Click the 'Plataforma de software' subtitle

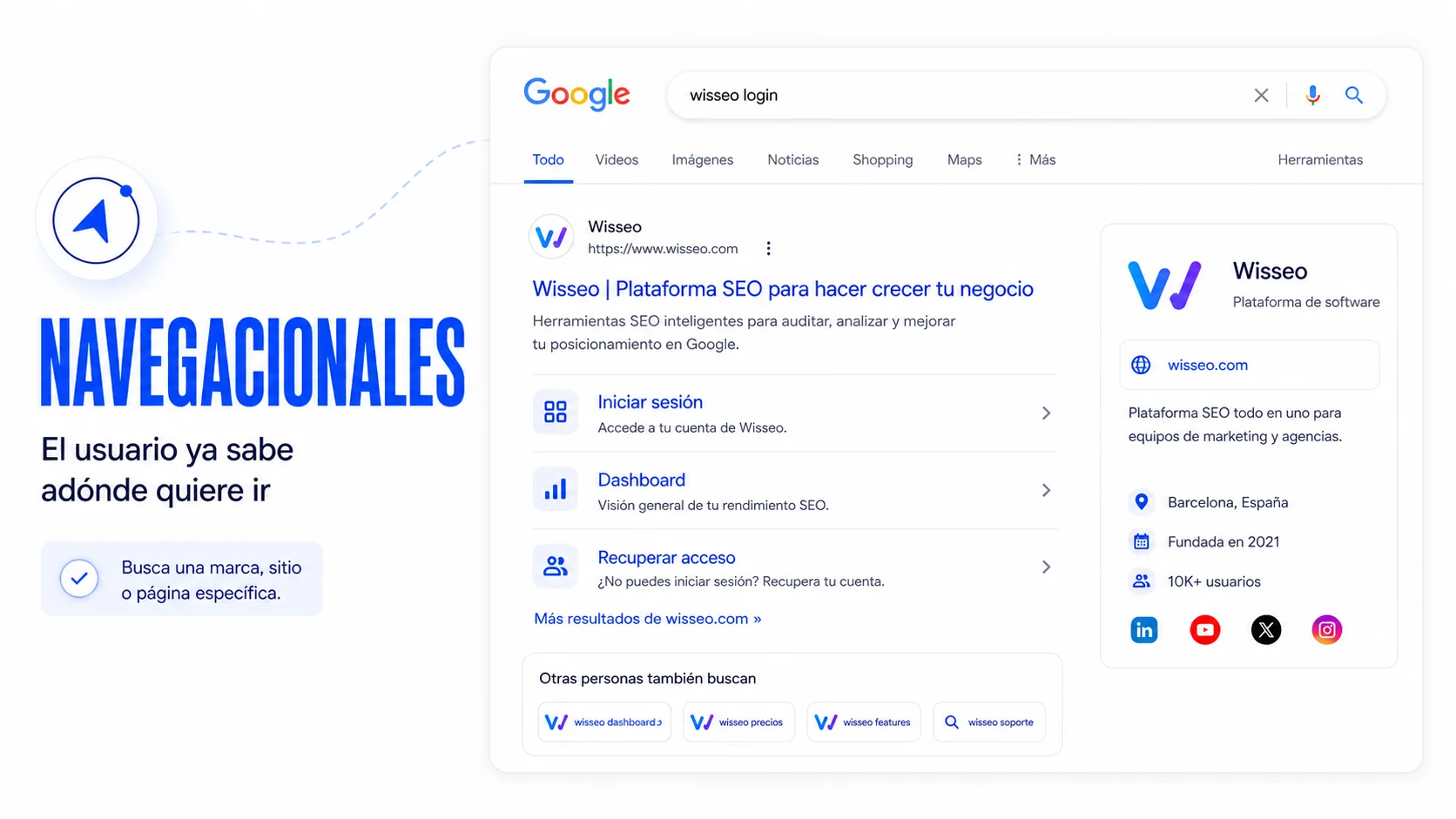1306,302
